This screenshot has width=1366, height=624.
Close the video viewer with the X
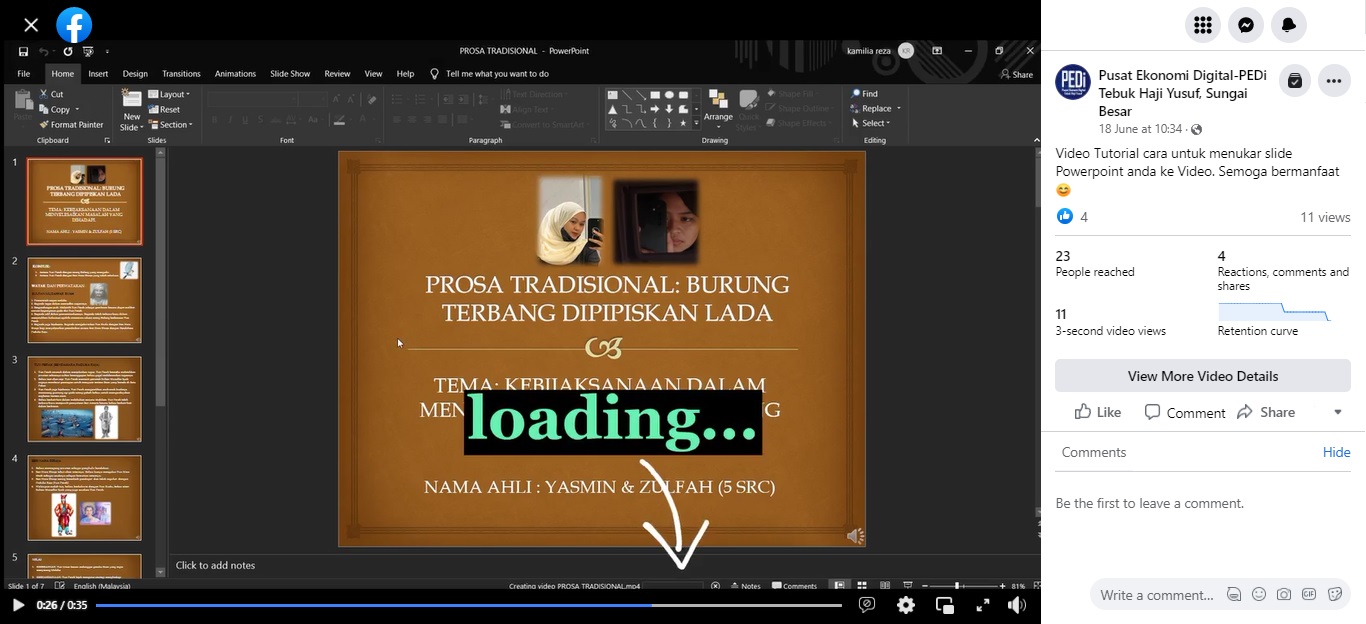(x=31, y=25)
